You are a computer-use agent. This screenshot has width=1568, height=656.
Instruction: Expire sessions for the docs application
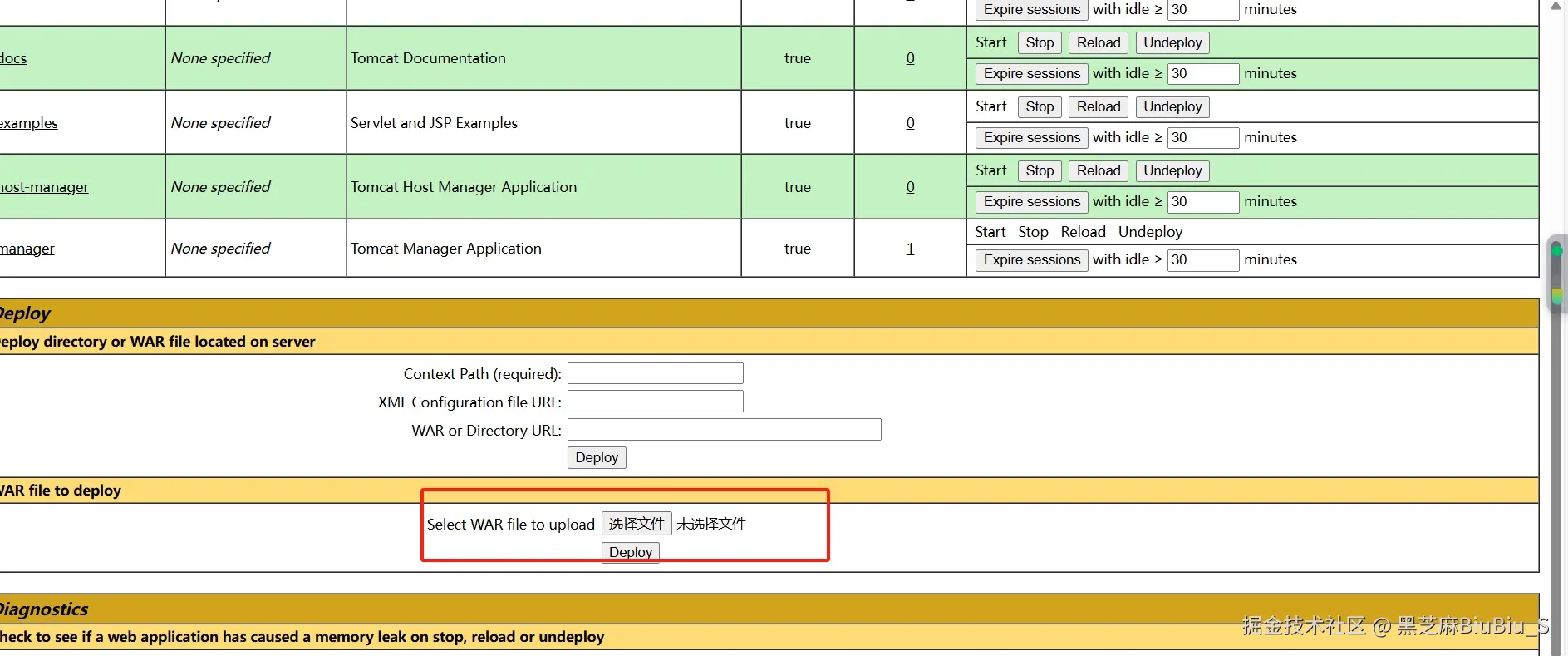(1032, 74)
